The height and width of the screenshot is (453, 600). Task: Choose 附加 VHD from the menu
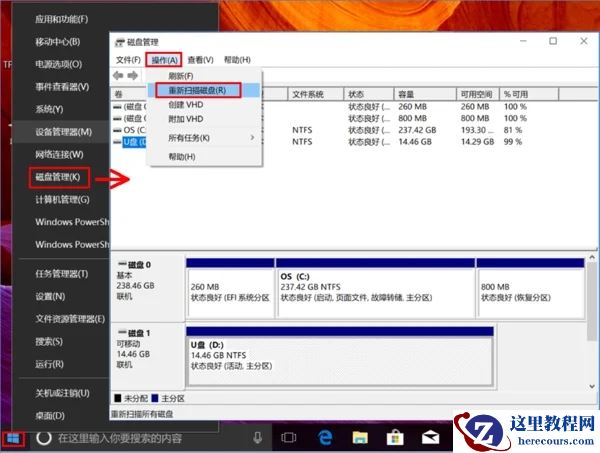coord(205,119)
